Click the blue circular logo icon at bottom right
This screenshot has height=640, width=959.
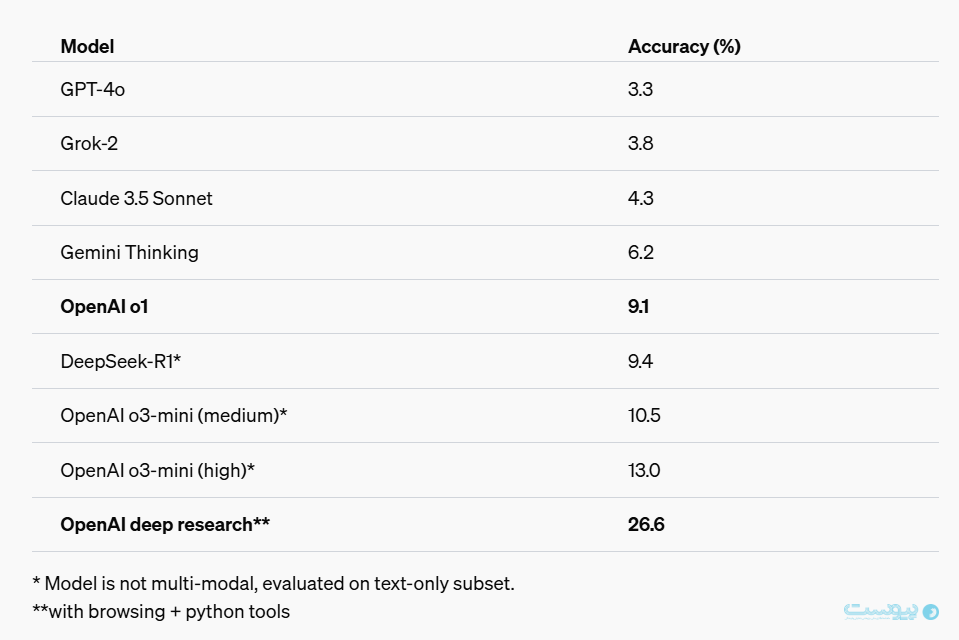930,612
